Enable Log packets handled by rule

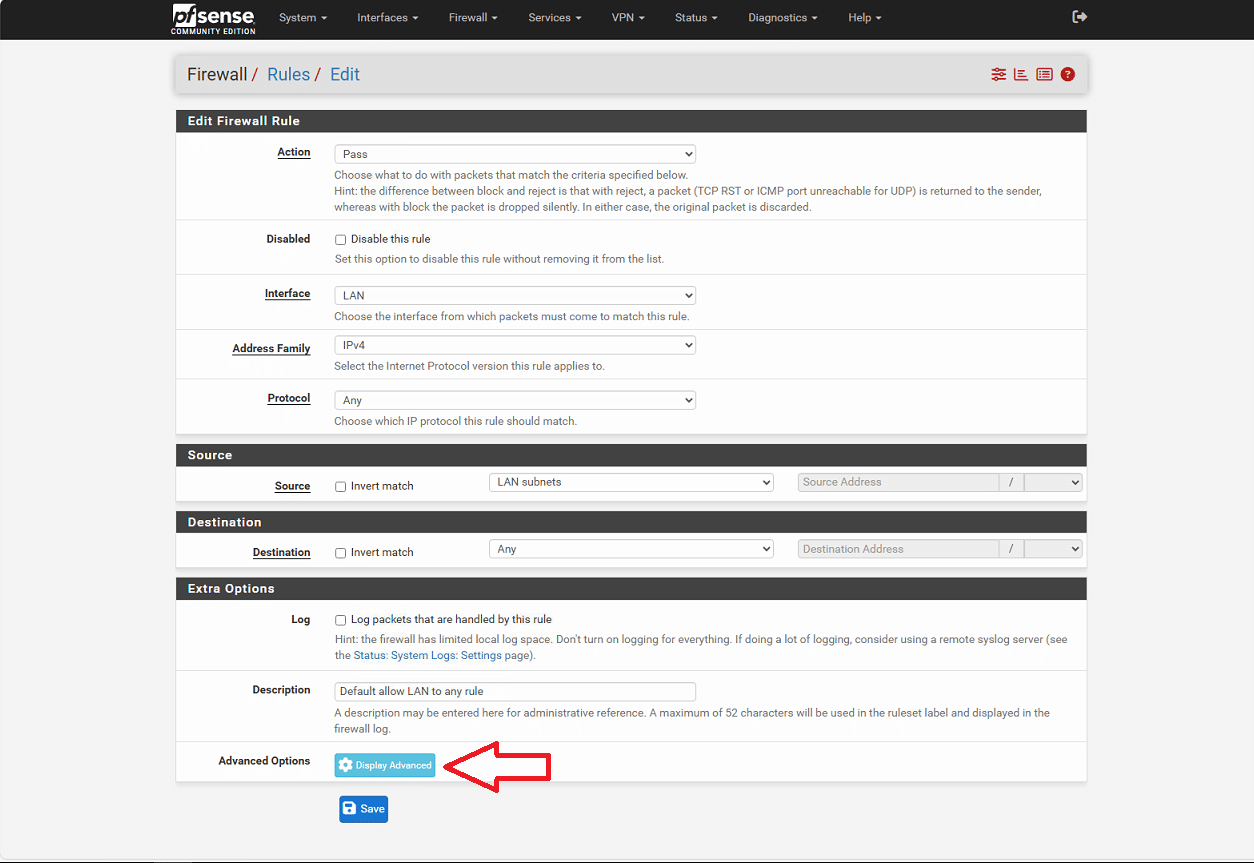[341, 620]
